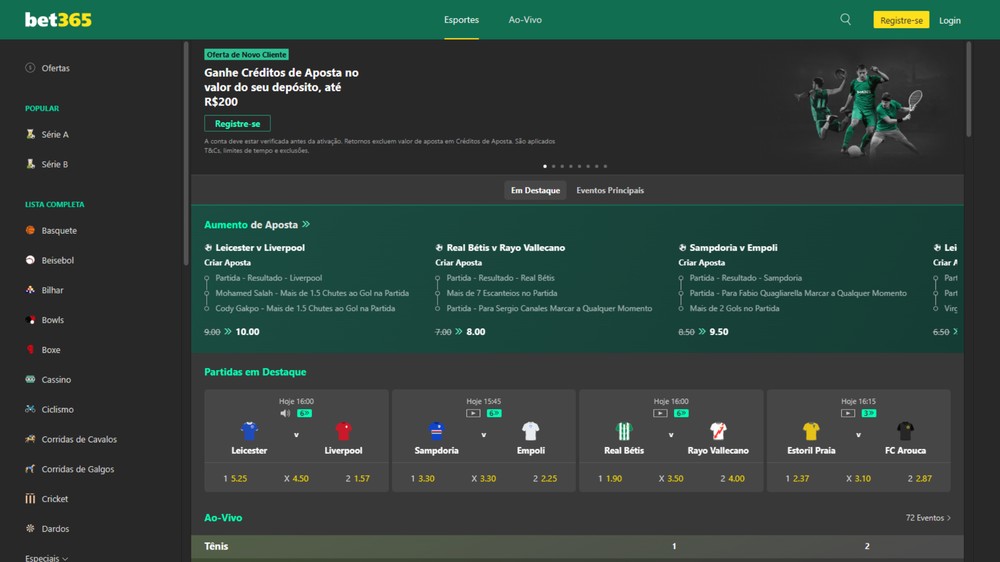
Task: Click the main page vertical scrollbar
Action: click(969, 89)
